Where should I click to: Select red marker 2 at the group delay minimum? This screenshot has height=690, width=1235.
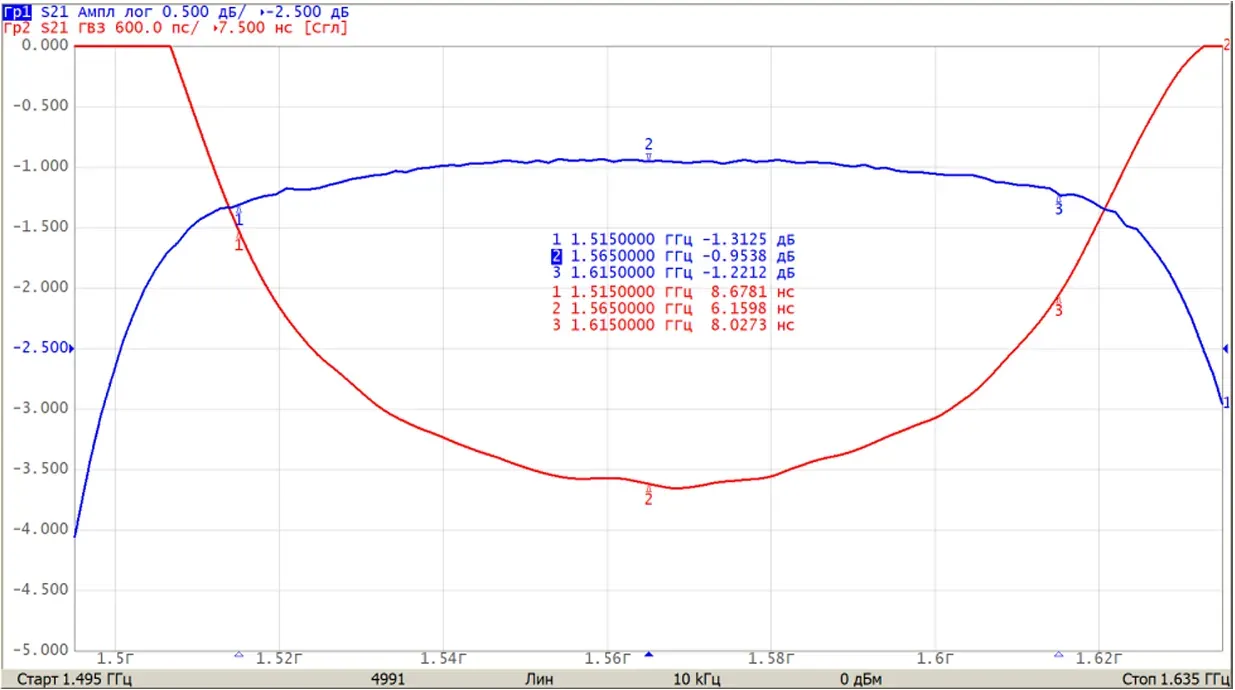coord(648,495)
